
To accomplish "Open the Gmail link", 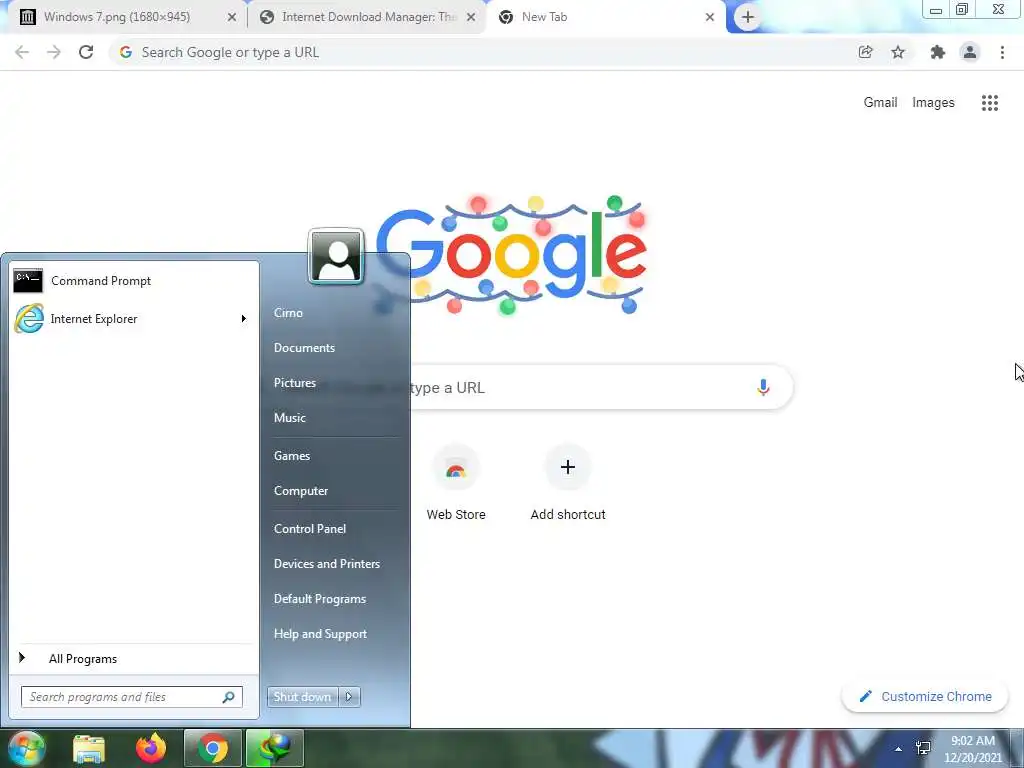I will click(x=880, y=103).
